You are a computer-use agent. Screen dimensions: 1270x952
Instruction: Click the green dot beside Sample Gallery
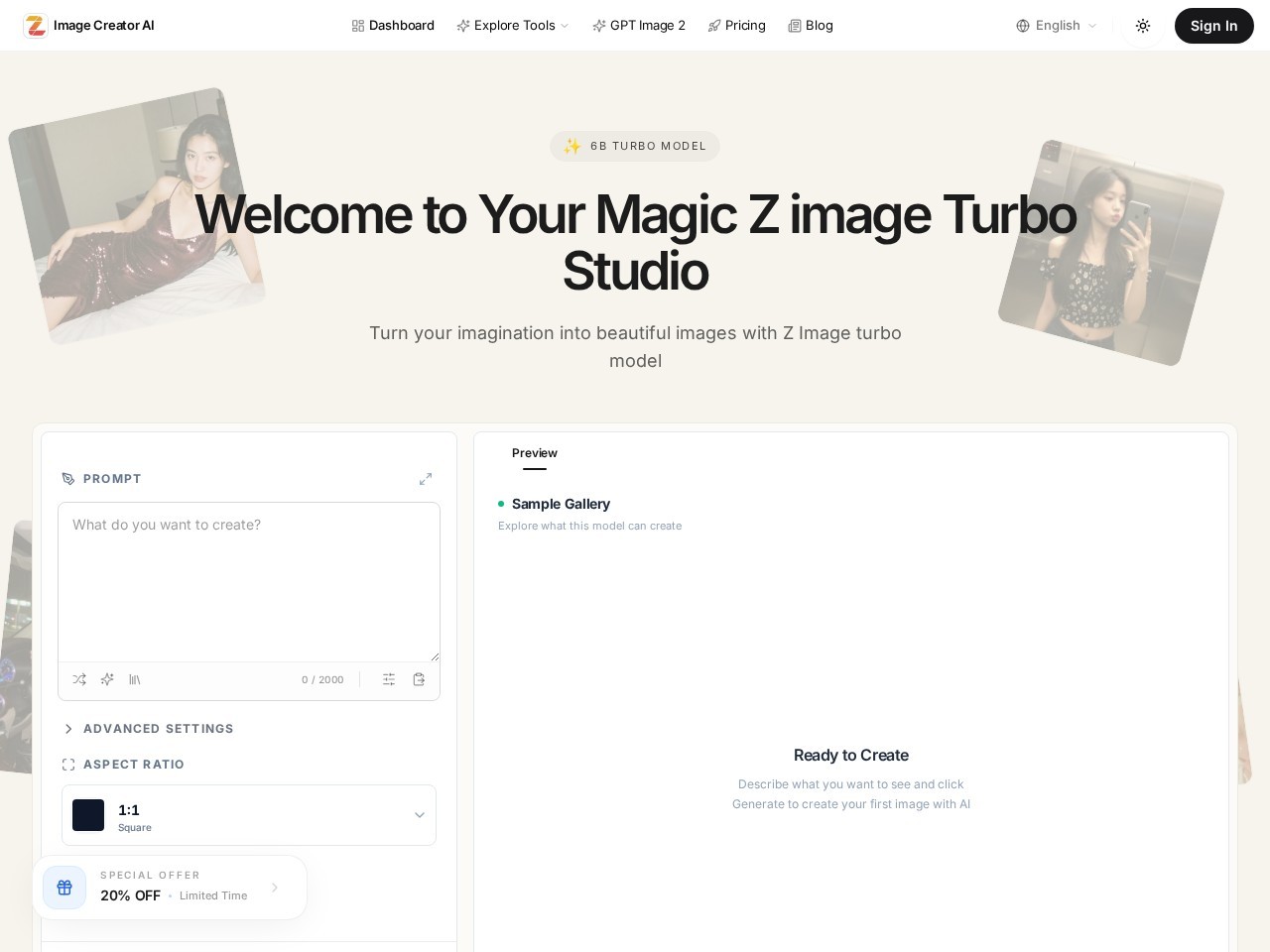click(x=501, y=504)
